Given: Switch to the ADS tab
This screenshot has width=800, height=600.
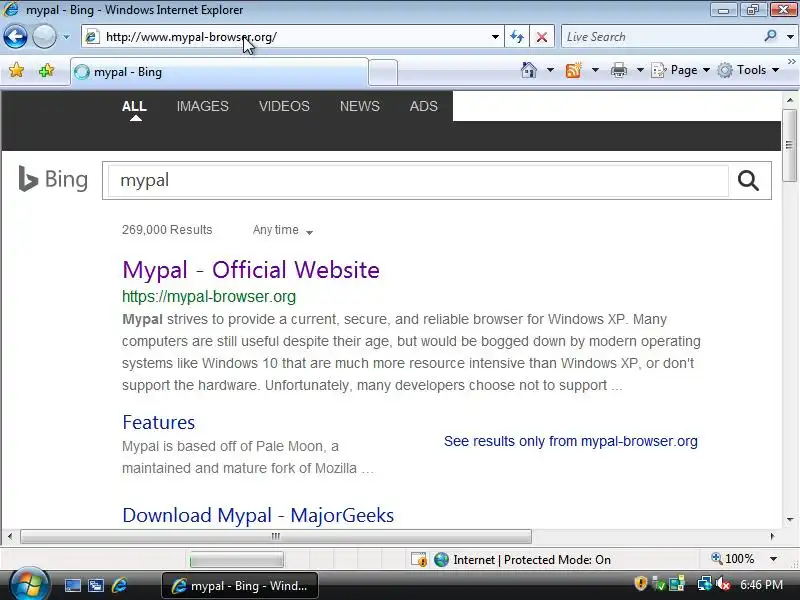Looking at the screenshot, I should click(x=423, y=106).
